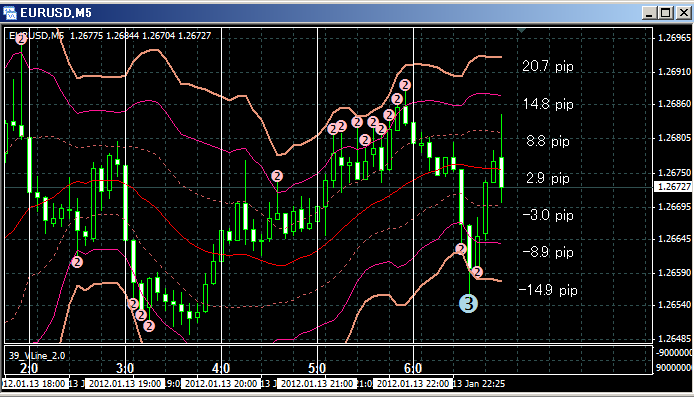Maximize the EURUSD,M5 chart window

click(x=666, y=13)
